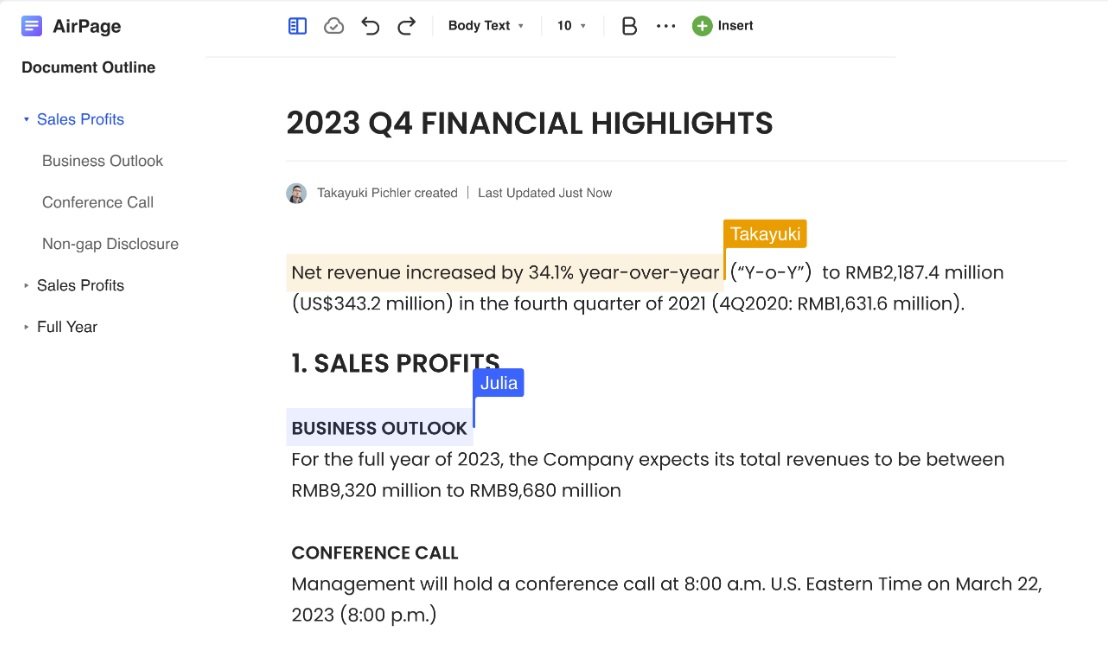Toggle bold text formatting
This screenshot has height=668, width=1108.
(x=629, y=26)
